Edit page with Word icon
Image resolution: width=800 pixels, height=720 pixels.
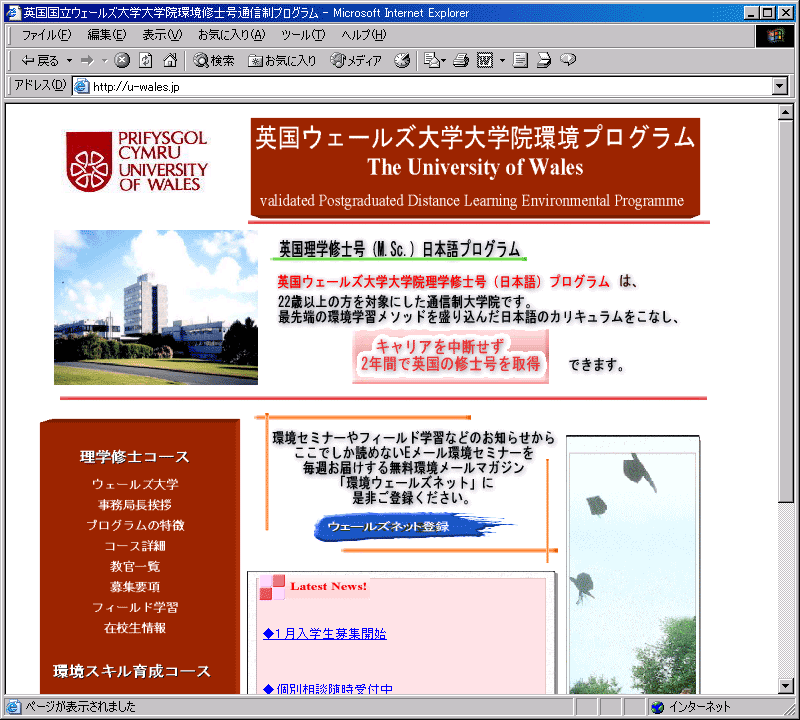485,61
